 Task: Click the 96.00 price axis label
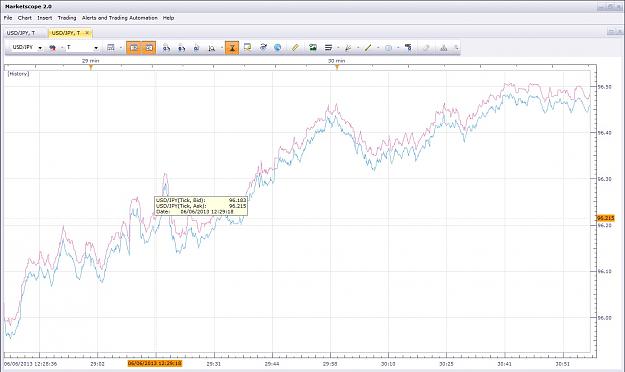(x=604, y=318)
